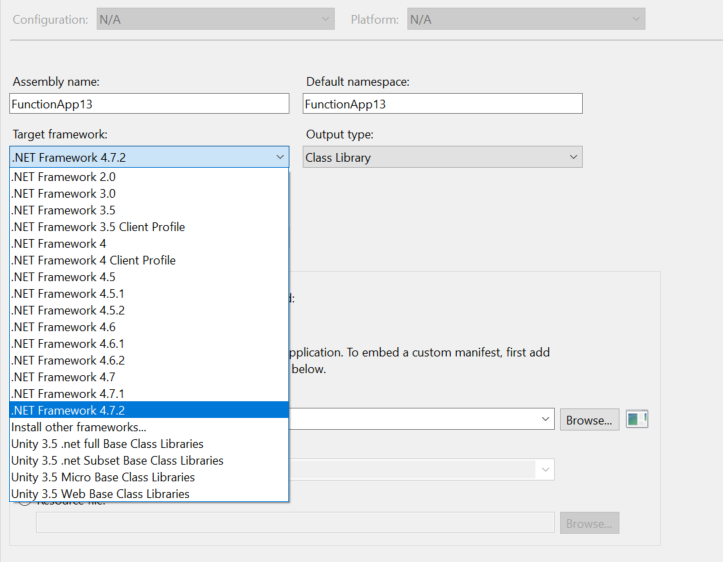Select .NET Framework 4.7 entry
Image resolution: width=723 pixels, height=562 pixels.
tap(149, 377)
